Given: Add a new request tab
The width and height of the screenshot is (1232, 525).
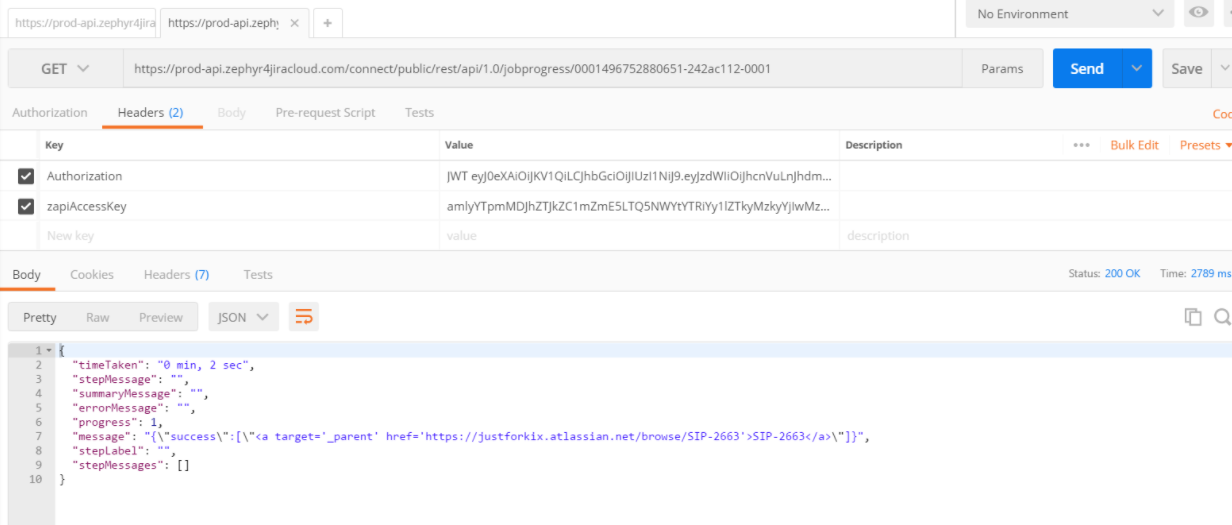Looking at the screenshot, I should click(x=327, y=22).
